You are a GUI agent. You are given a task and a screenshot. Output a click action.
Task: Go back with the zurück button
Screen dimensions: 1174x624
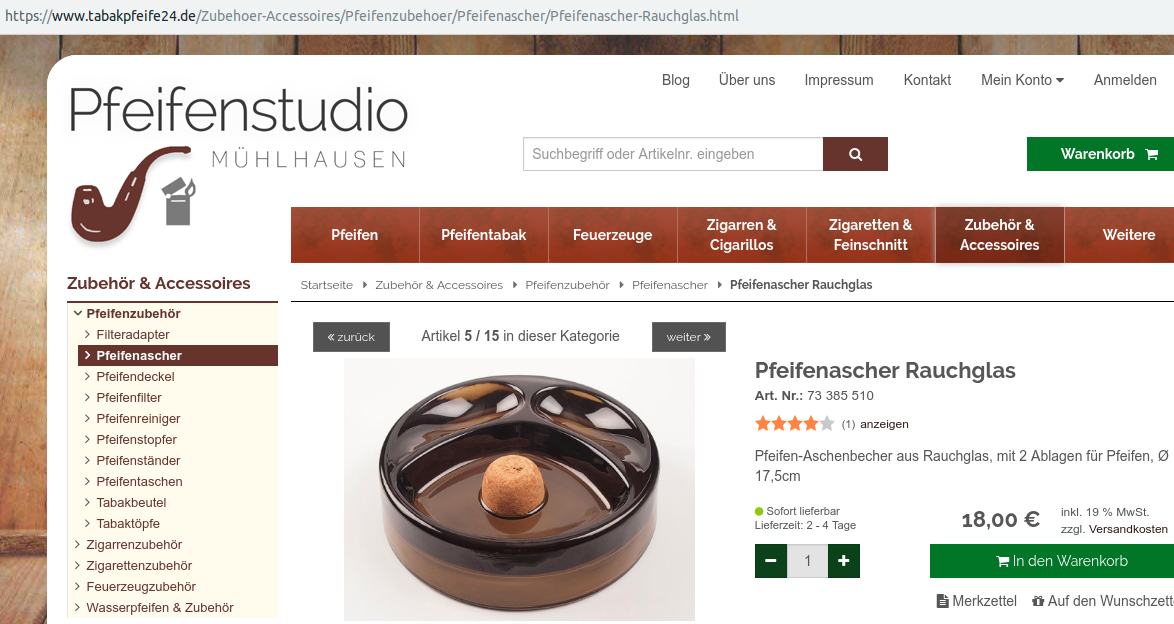(351, 337)
